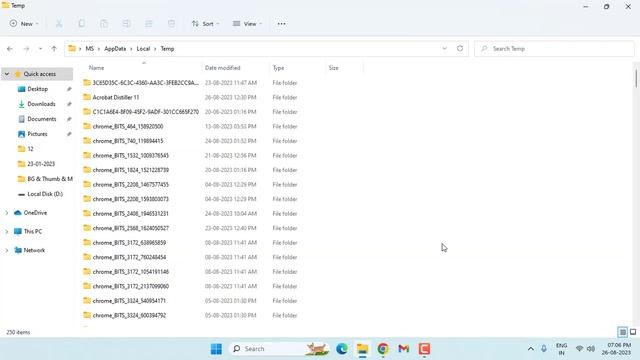Select Documents in the navigation pane
Image resolution: width=640 pixels, height=360 pixels.
coord(41,119)
